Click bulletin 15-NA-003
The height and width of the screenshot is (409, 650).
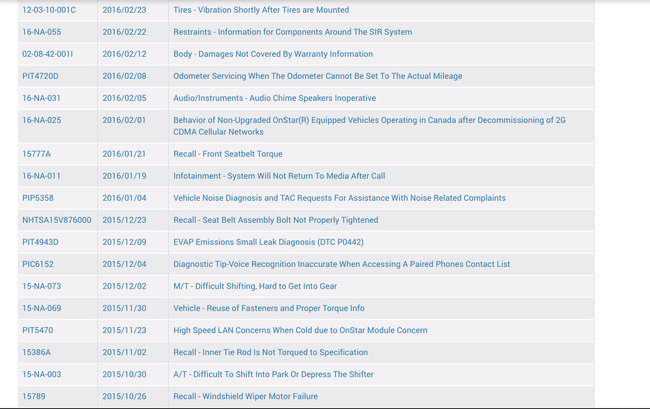[41, 374]
